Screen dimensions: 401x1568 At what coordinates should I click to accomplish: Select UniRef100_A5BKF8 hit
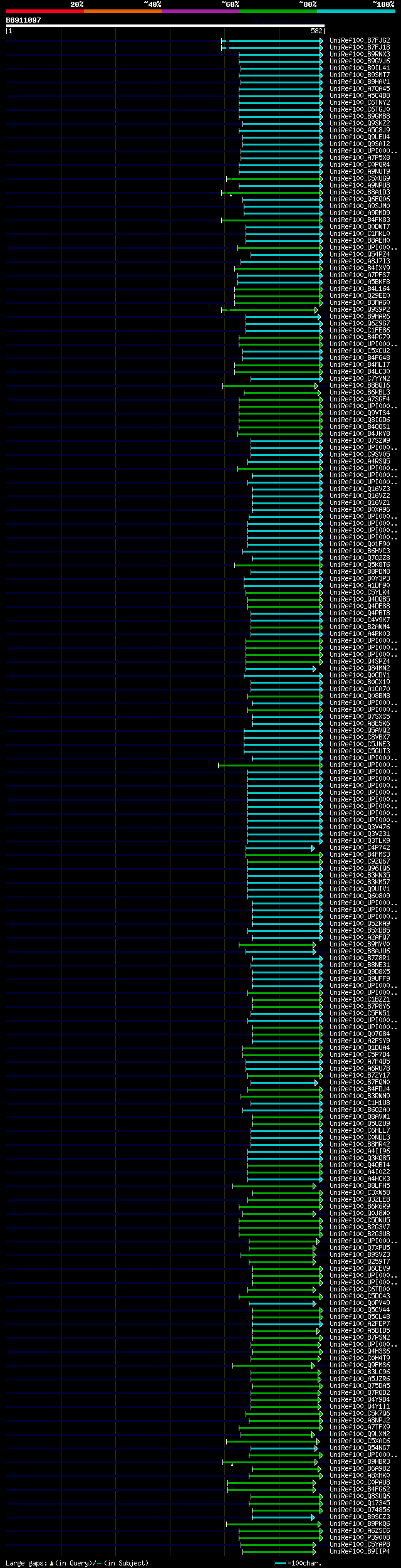point(360,282)
